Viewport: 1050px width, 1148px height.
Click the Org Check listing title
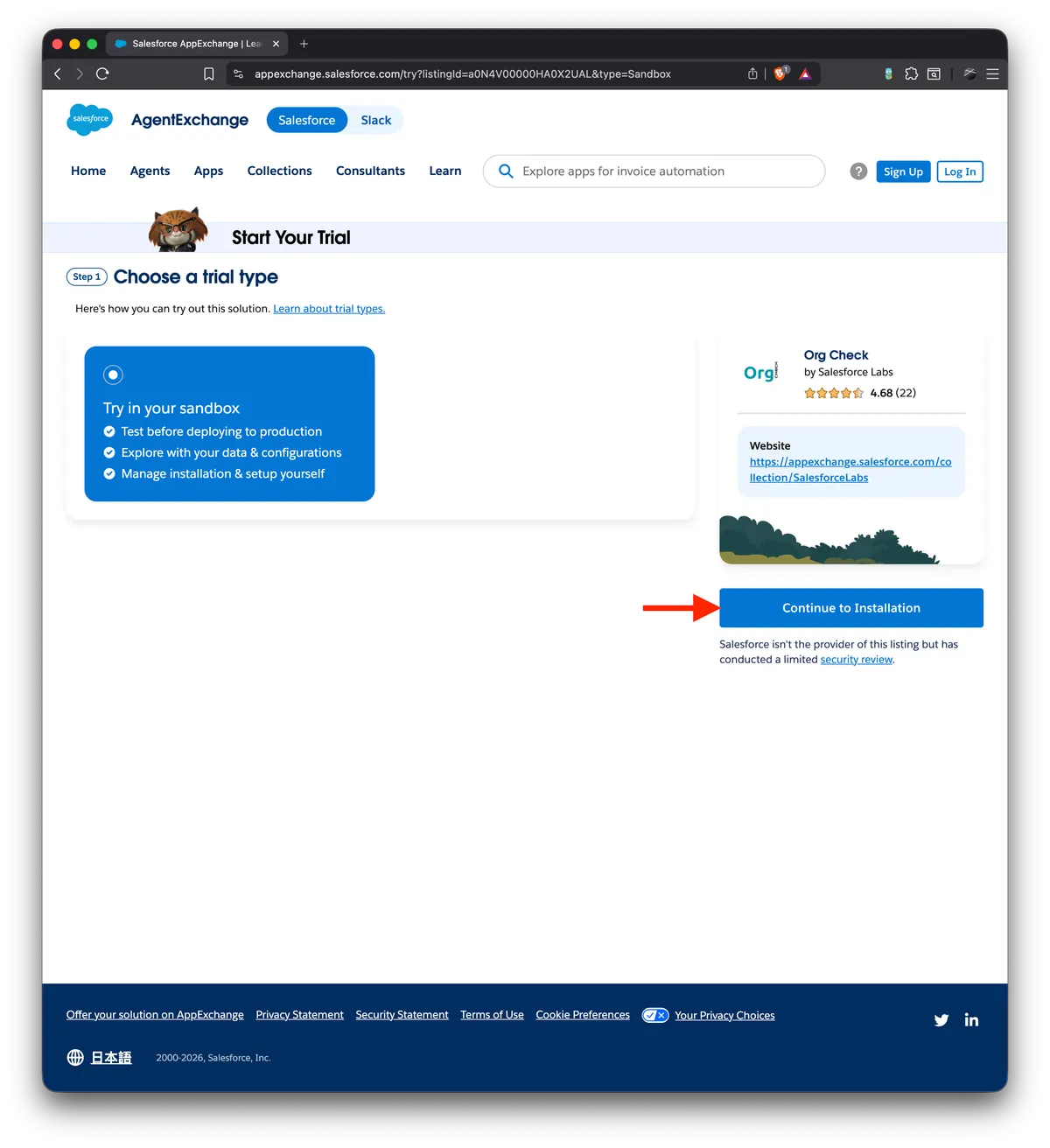[x=836, y=355]
